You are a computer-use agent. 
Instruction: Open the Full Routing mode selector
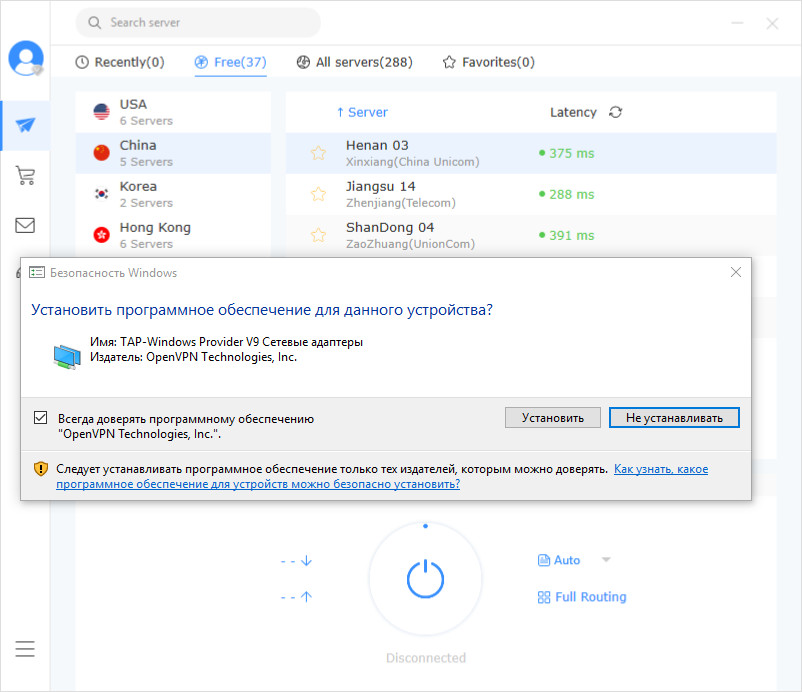coord(582,597)
